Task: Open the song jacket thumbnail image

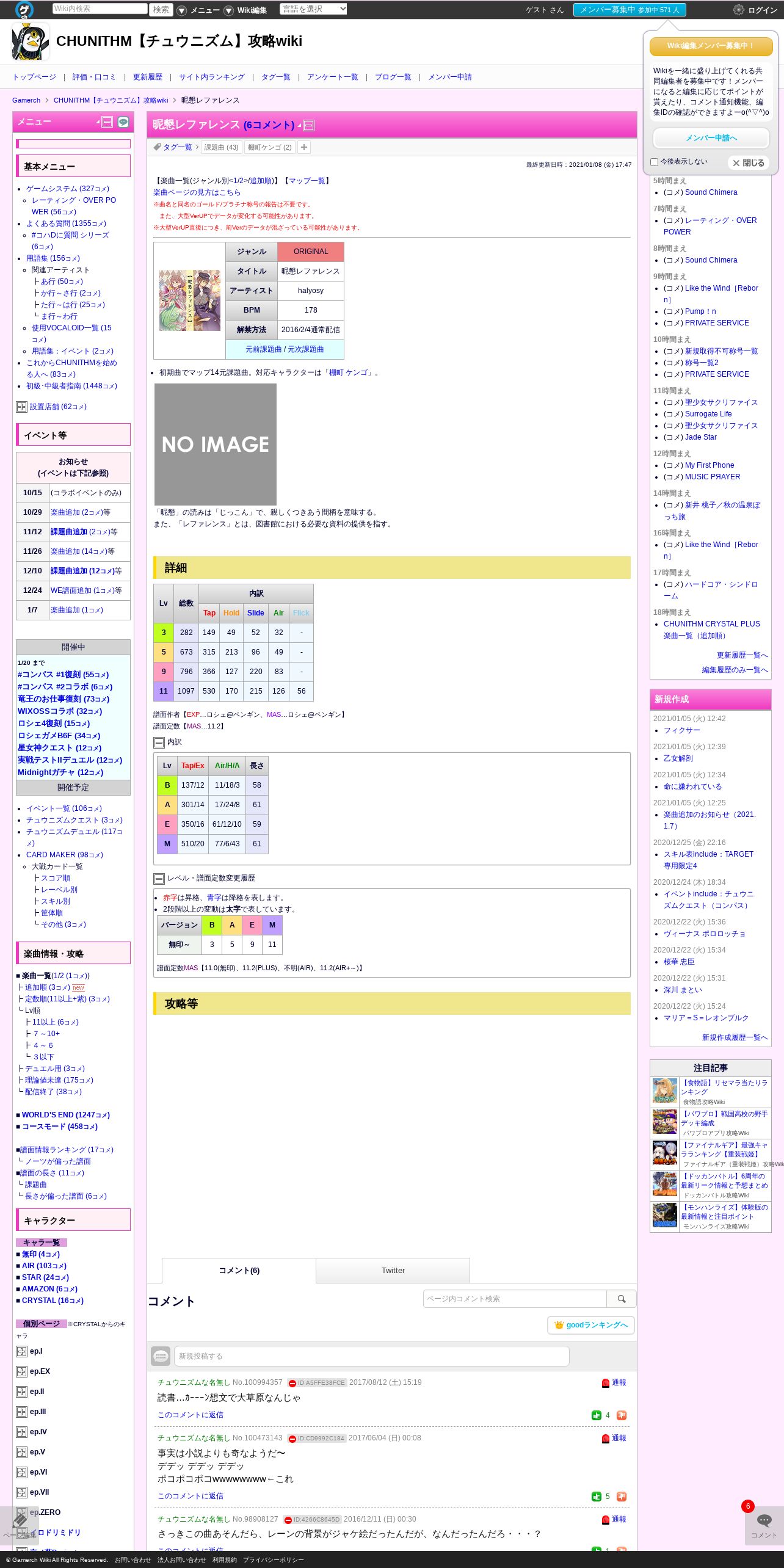Action: (190, 300)
